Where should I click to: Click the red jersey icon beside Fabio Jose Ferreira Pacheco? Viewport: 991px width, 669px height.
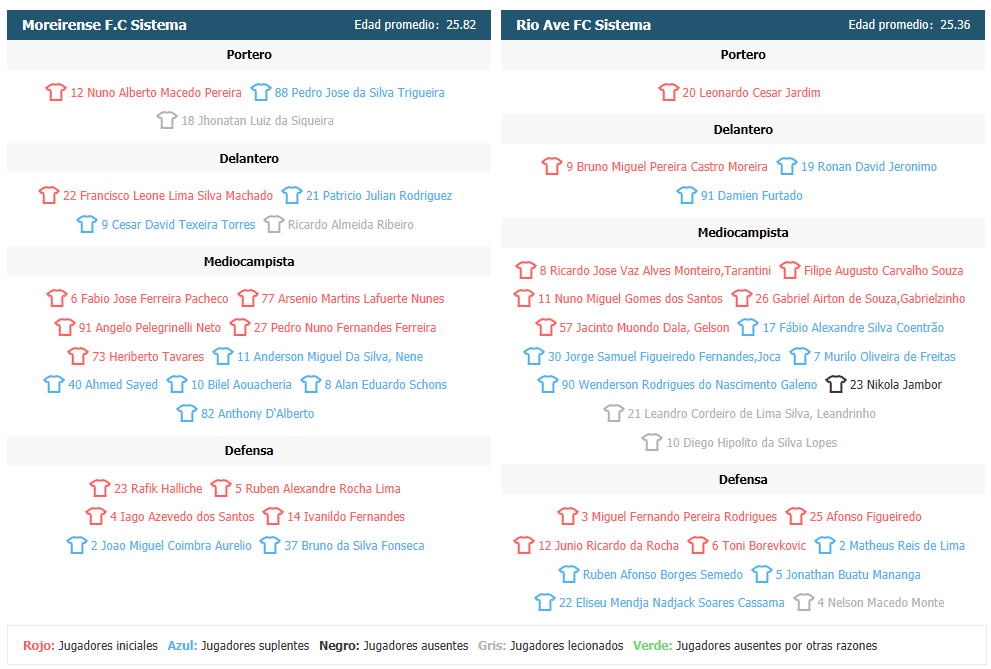coord(56,298)
